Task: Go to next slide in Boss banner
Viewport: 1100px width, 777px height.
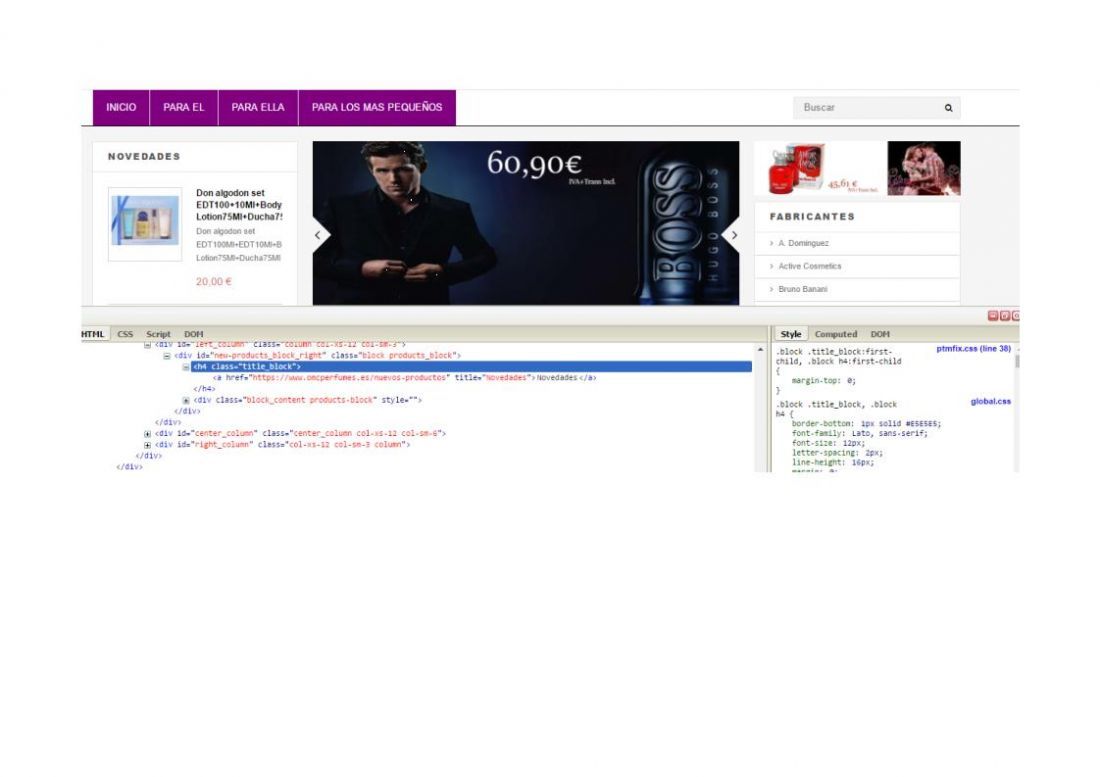Action: [x=733, y=236]
